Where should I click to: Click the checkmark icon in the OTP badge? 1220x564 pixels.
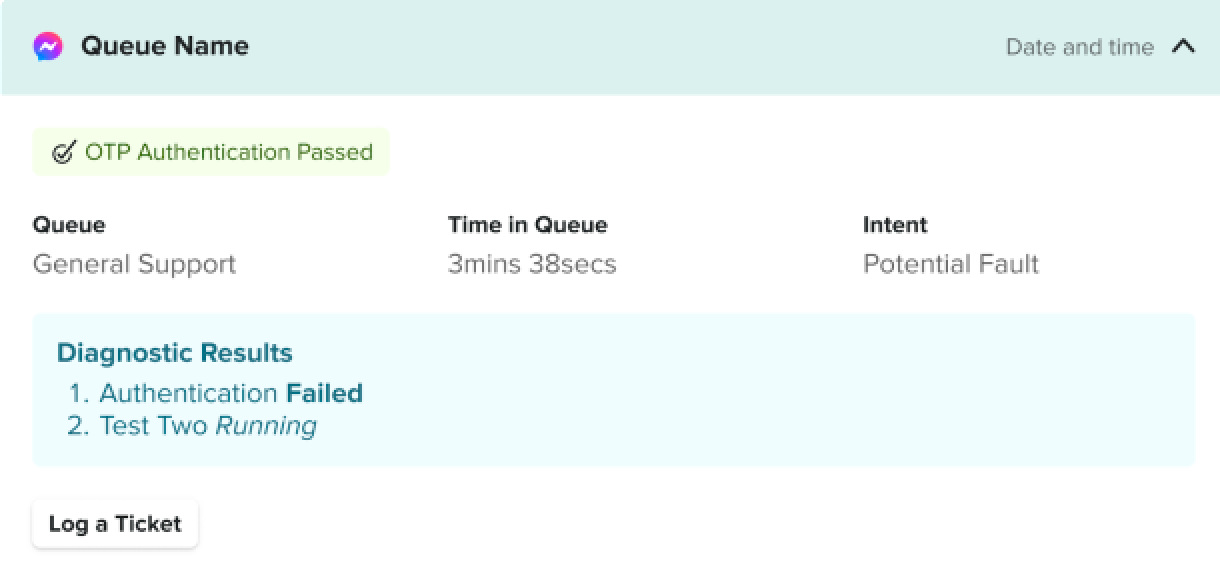click(63, 153)
